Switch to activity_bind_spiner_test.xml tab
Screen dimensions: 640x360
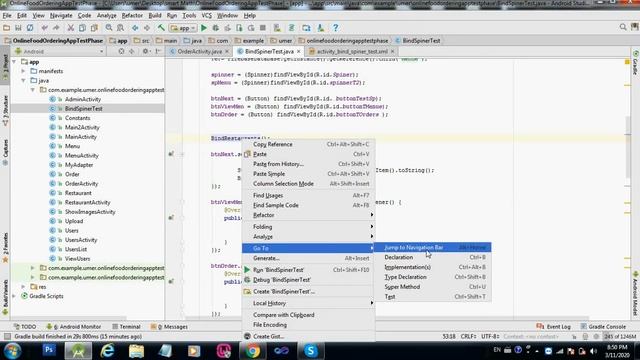352,51
